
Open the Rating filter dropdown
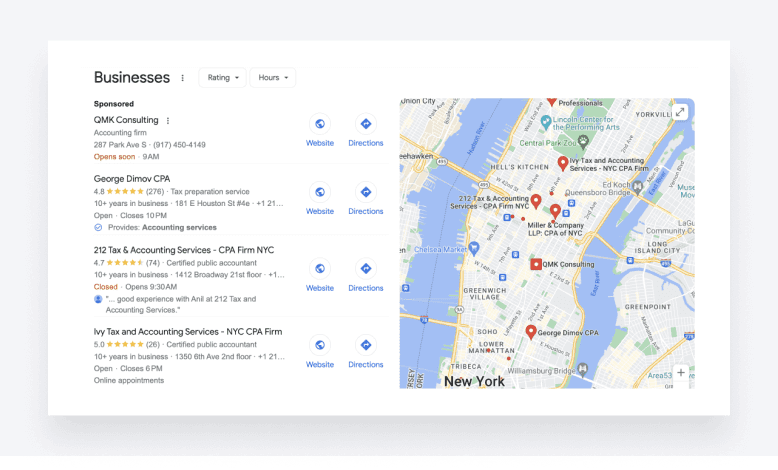(x=222, y=78)
